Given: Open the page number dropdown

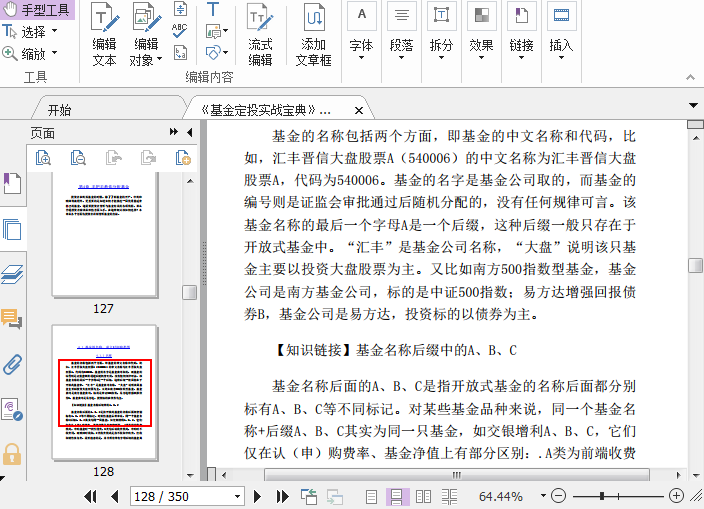Looking at the screenshot, I should [x=238, y=496].
